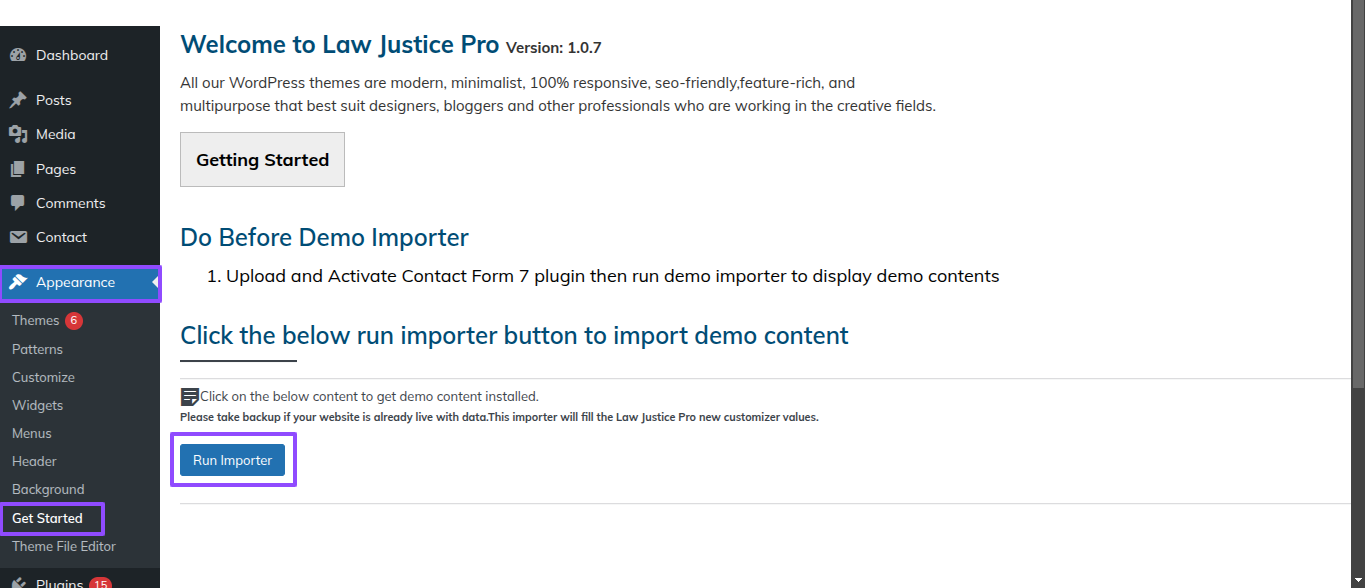Open Customize under Appearance

pyautogui.click(x=43, y=377)
